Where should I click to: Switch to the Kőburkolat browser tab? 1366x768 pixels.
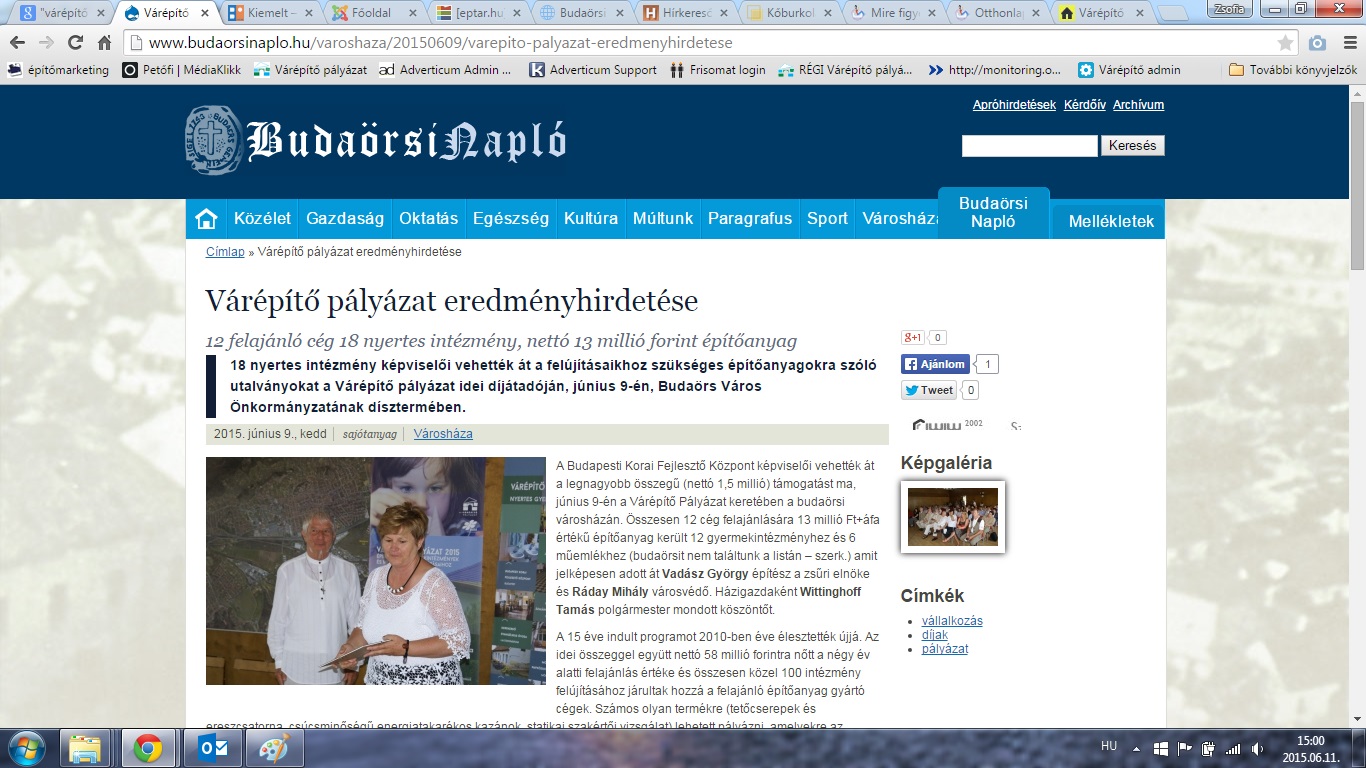coord(788,14)
